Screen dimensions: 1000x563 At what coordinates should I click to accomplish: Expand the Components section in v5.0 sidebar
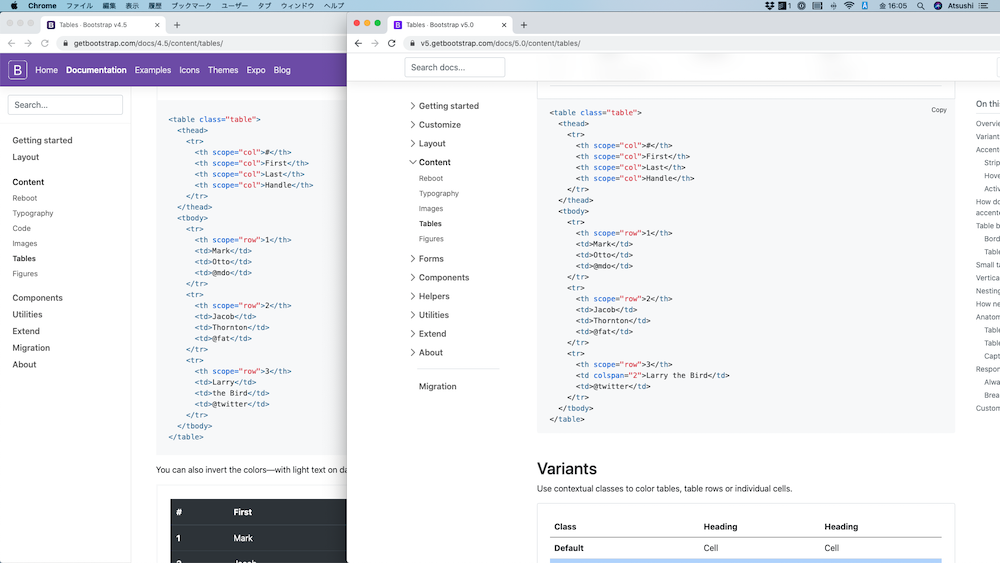point(439,277)
